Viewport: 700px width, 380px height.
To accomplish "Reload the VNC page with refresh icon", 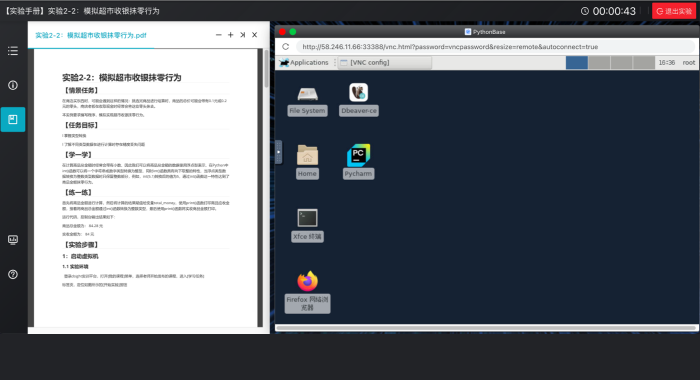I will pos(286,46).
